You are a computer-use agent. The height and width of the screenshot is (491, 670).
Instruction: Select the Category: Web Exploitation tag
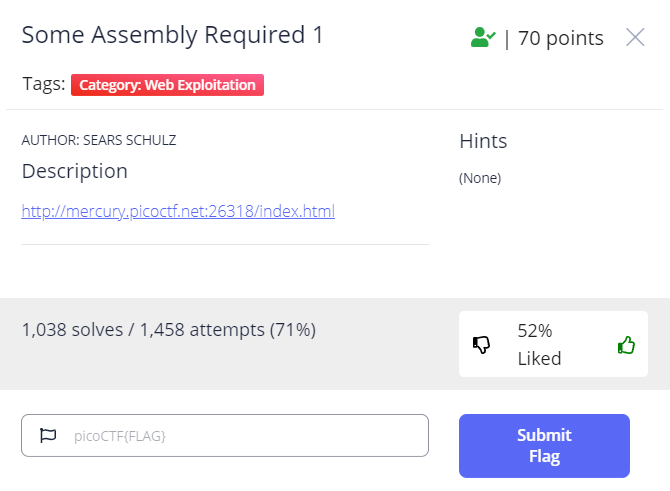click(167, 85)
